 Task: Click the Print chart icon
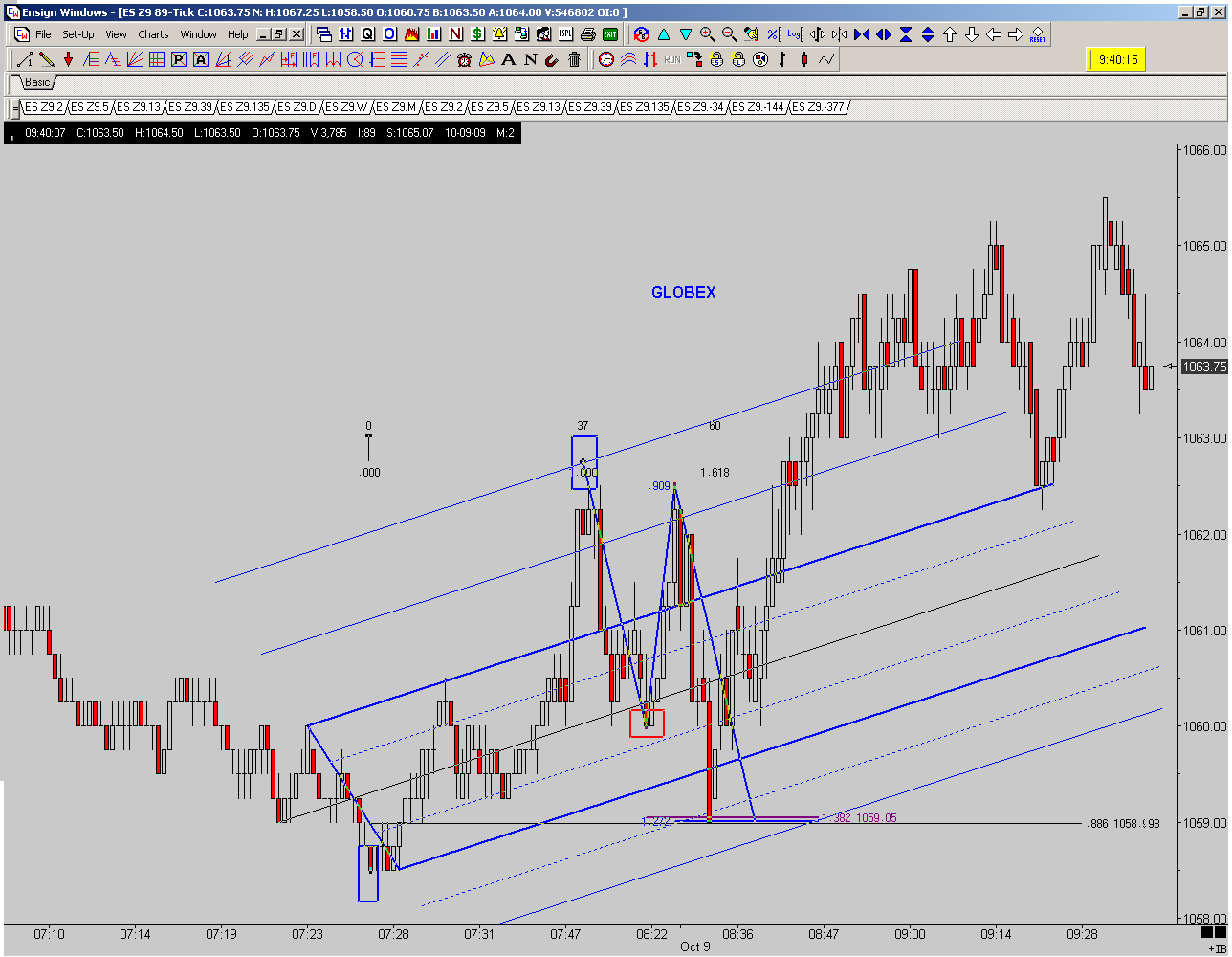pos(588,34)
